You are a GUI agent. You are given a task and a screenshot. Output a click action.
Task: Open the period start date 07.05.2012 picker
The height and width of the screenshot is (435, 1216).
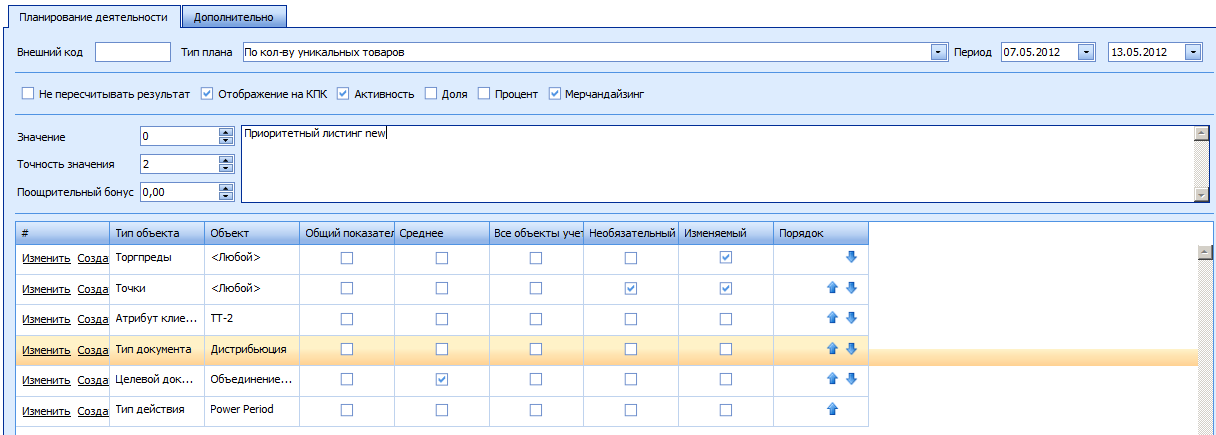pyautogui.click(x=1085, y=52)
